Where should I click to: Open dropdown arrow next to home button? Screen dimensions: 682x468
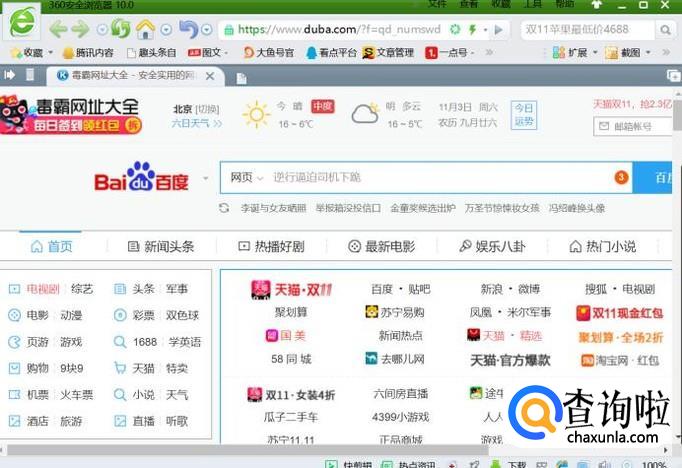[166, 30]
